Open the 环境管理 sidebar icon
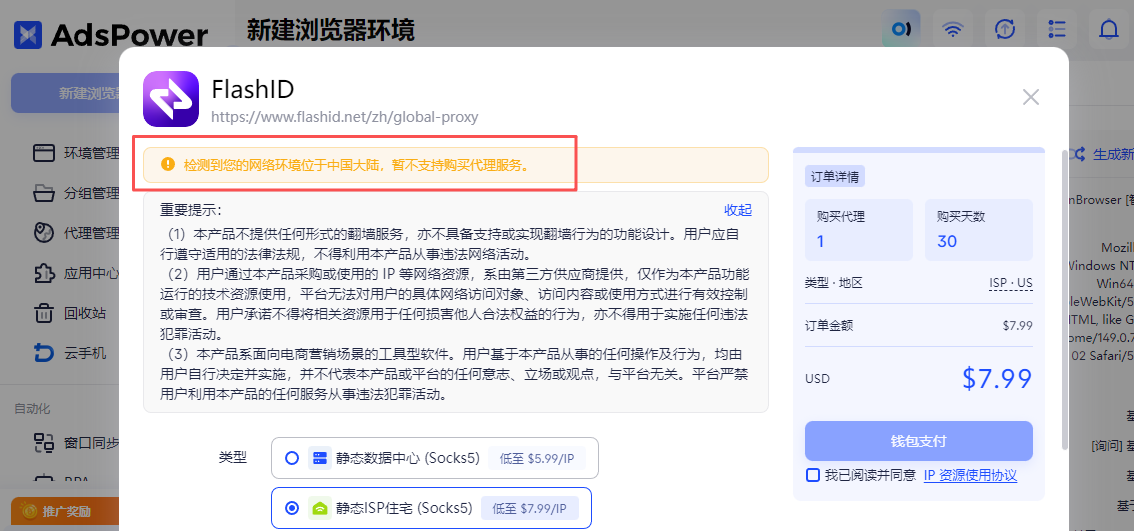 point(44,153)
